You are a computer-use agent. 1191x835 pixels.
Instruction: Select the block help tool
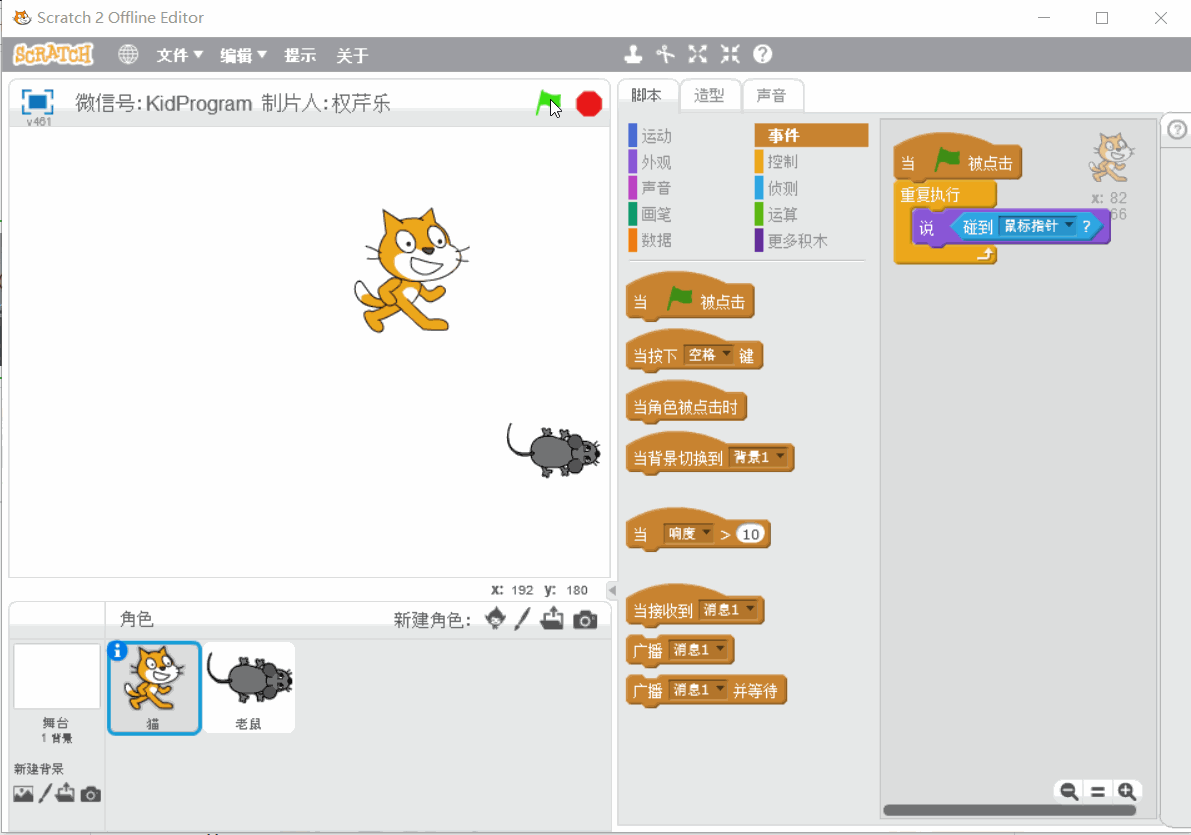click(763, 54)
